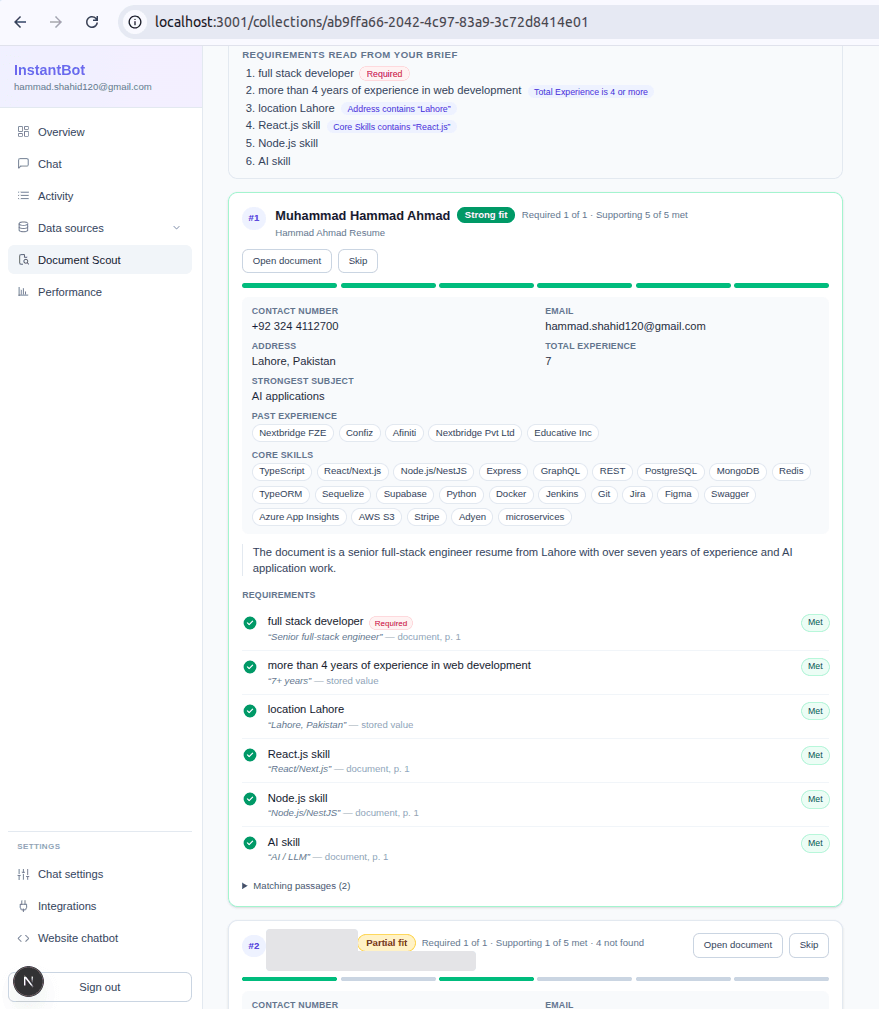This screenshot has height=1009, width=879.
Task: Click the browser address bar URL
Action: coord(371,22)
